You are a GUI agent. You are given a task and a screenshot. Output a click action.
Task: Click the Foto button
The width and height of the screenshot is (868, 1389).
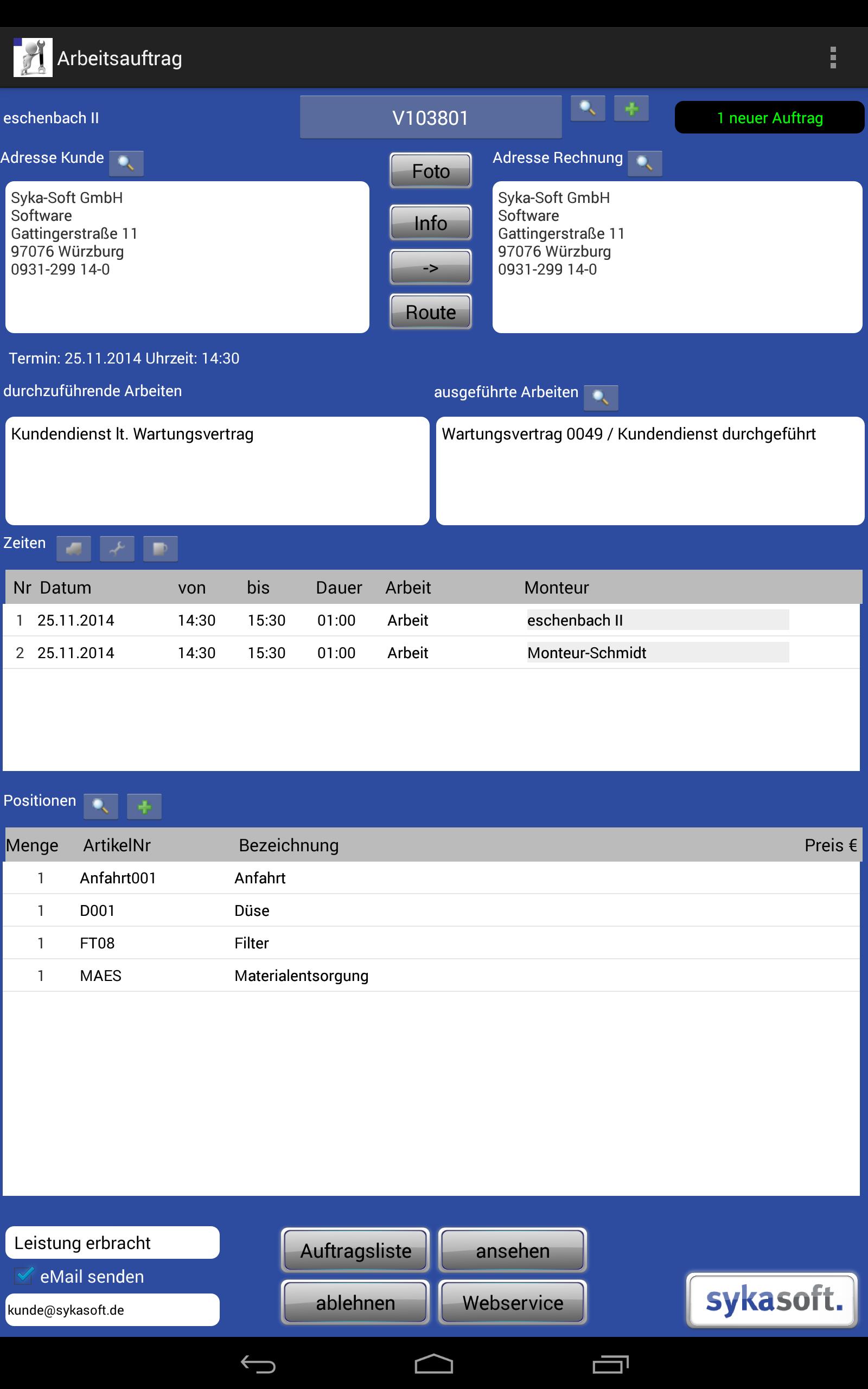[x=430, y=170]
